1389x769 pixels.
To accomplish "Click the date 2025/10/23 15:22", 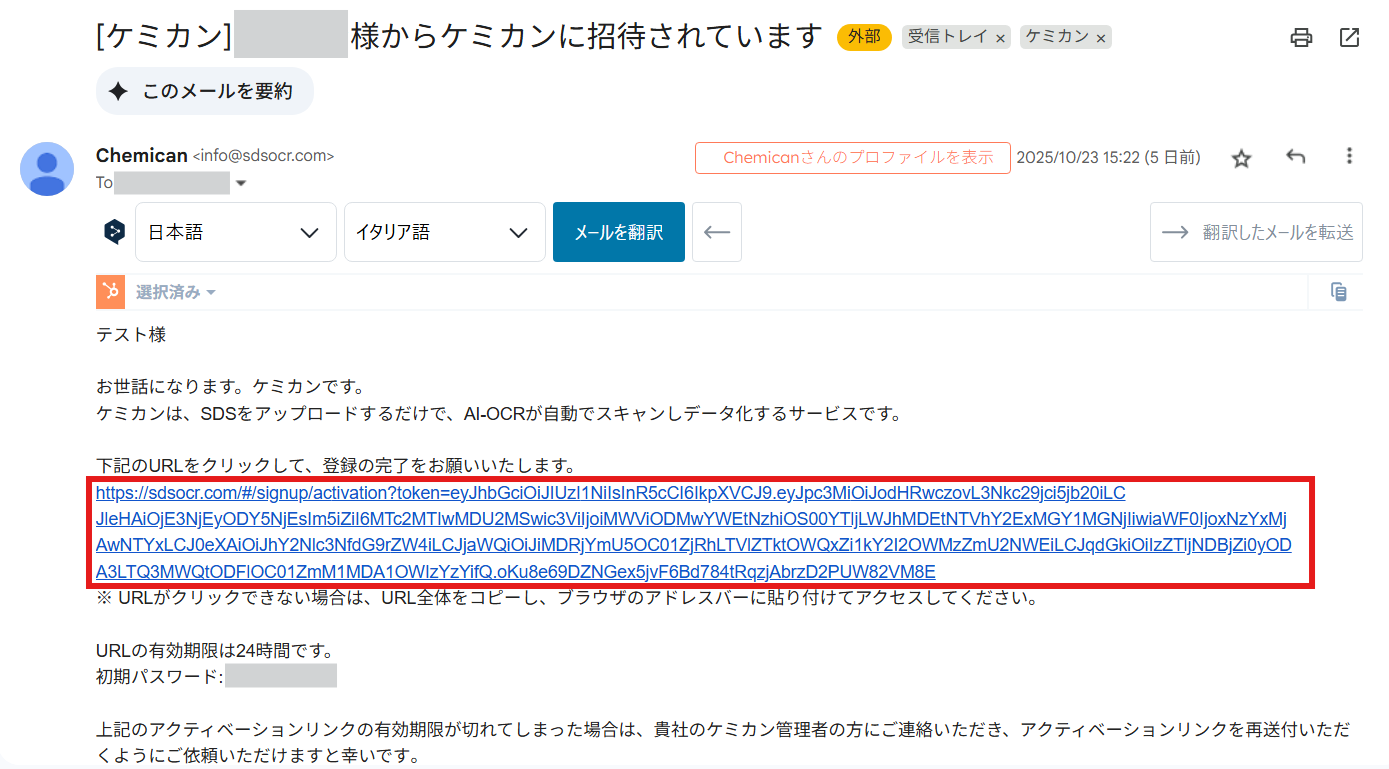I will [1080, 157].
